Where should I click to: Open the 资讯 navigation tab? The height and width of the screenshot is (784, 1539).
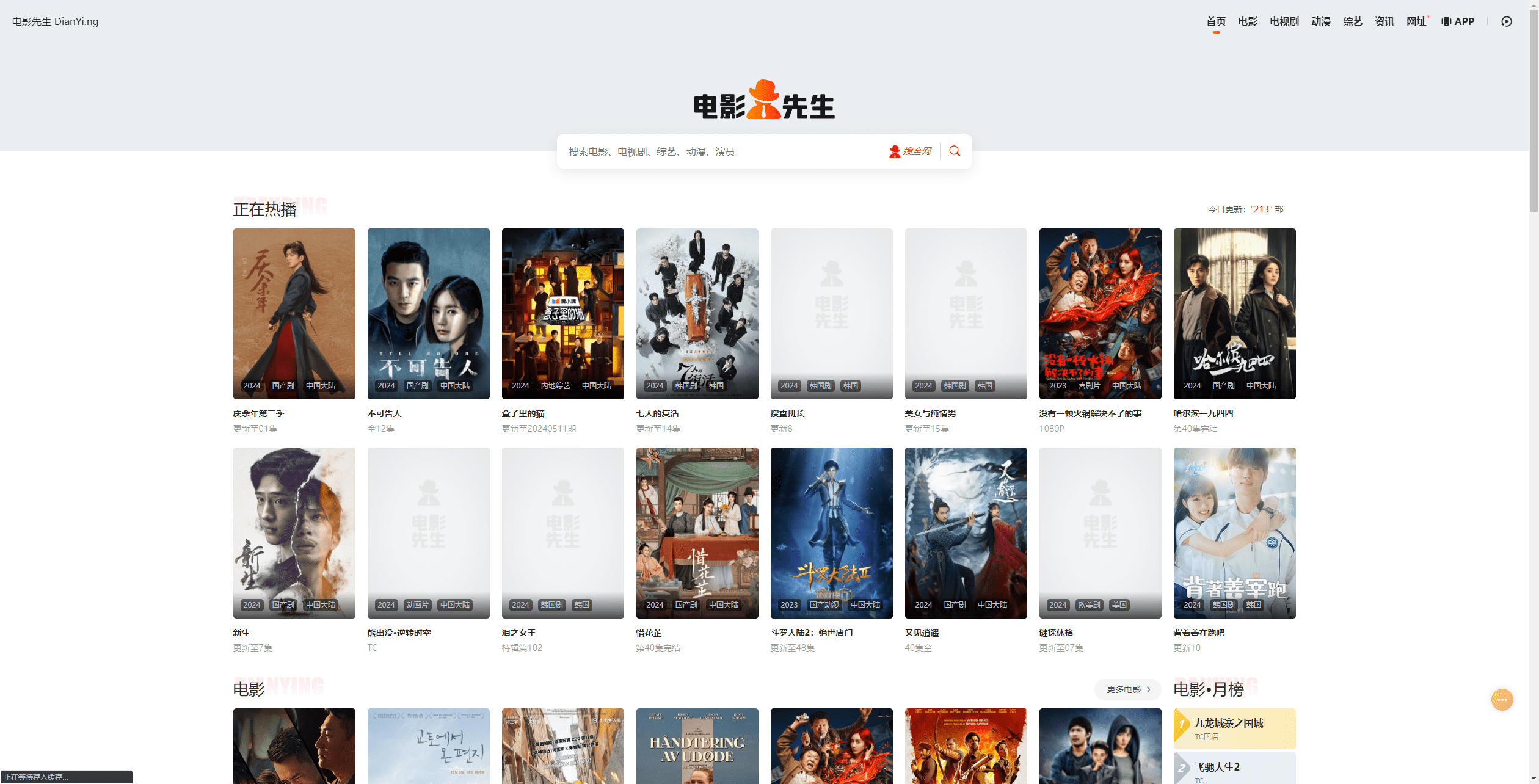(x=1384, y=21)
